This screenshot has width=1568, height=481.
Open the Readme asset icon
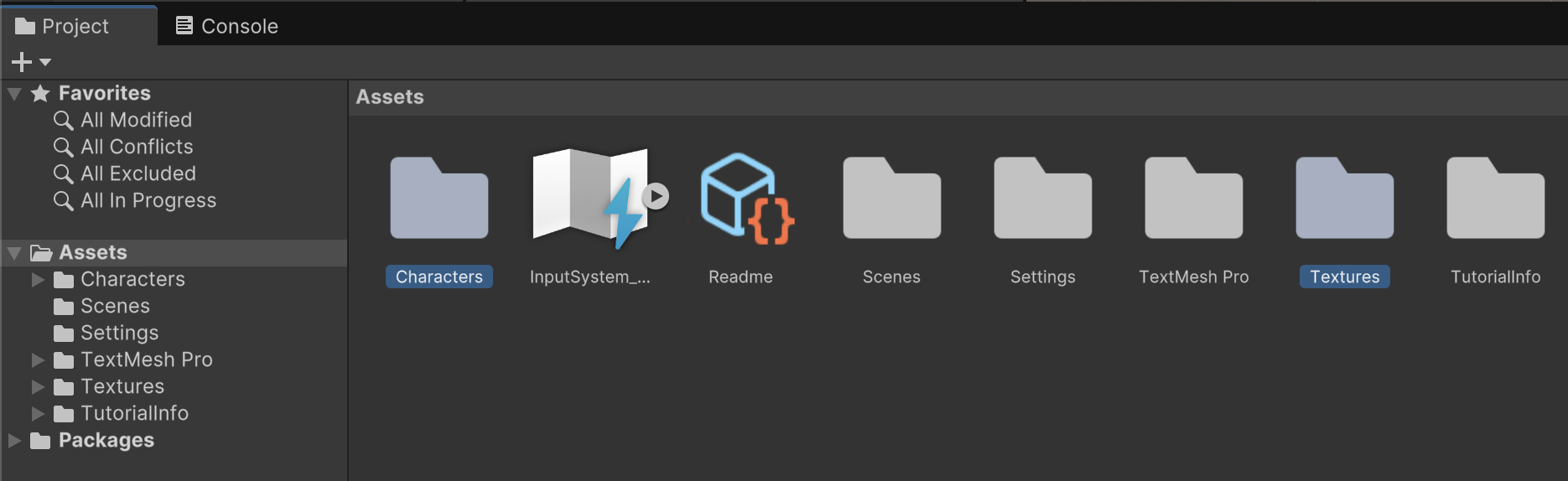pos(744,199)
